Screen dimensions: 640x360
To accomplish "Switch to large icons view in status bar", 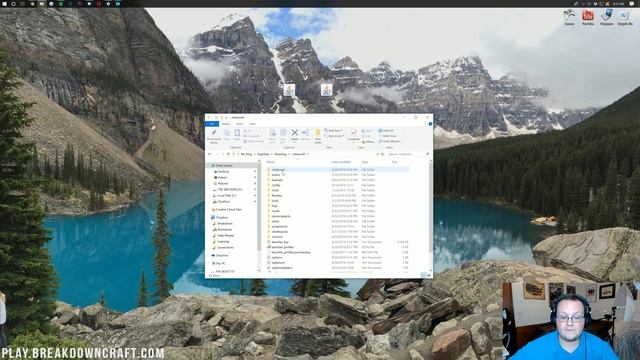I will tap(429, 276).
